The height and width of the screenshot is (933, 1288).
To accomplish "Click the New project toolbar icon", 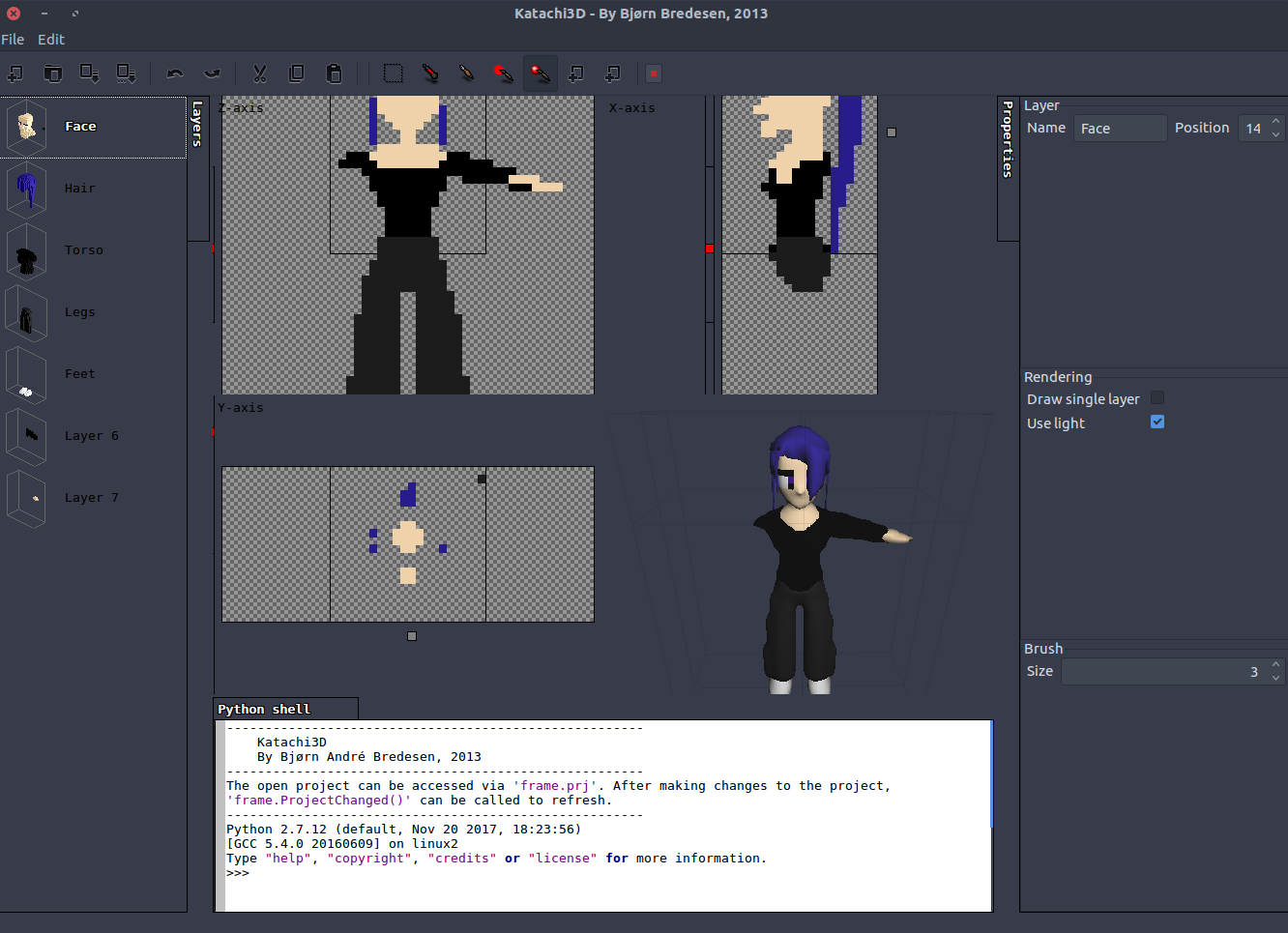I will (x=16, y=73).
